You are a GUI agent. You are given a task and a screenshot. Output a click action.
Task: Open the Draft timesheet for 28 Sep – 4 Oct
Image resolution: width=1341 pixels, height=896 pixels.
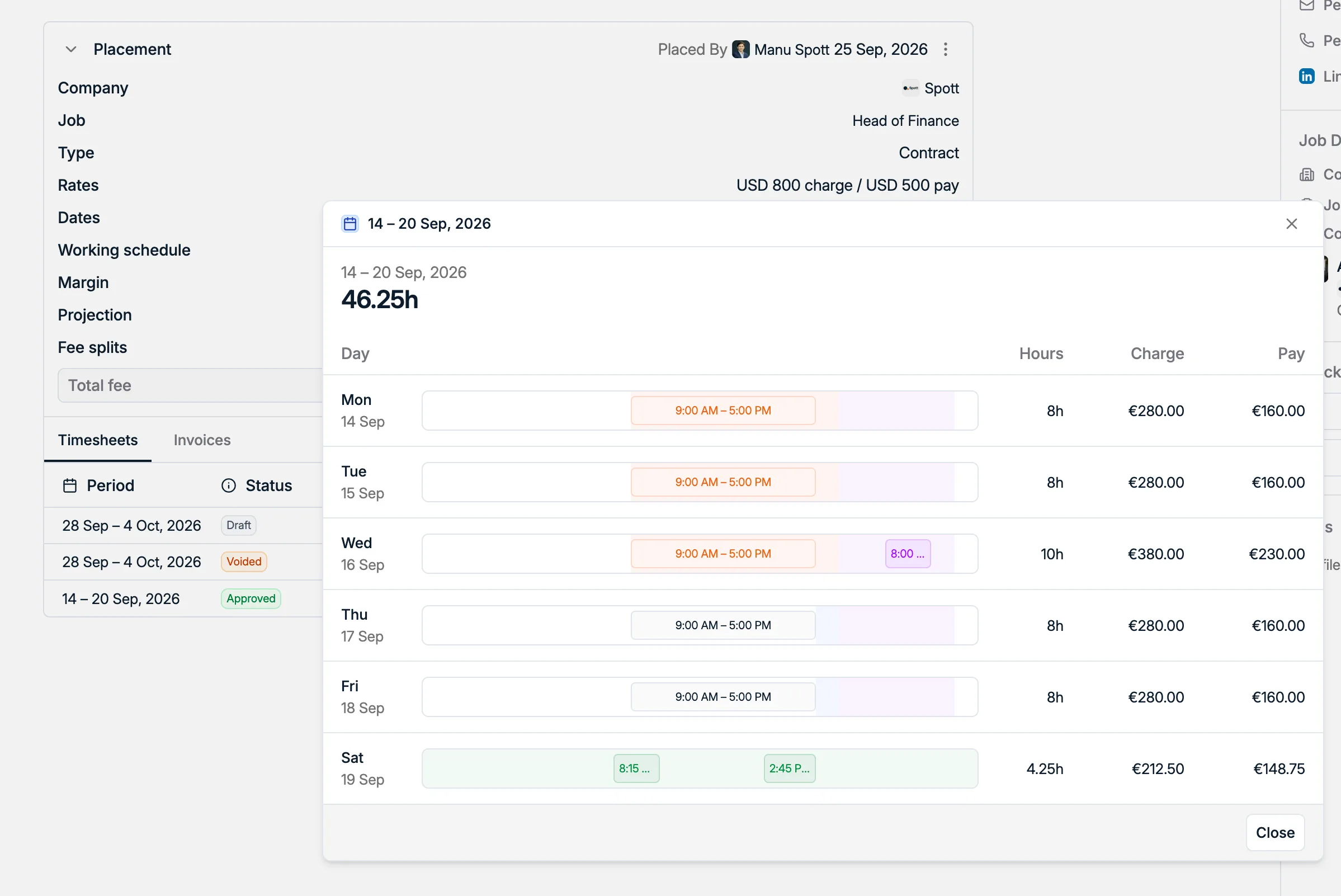click(x=183, y=525)
